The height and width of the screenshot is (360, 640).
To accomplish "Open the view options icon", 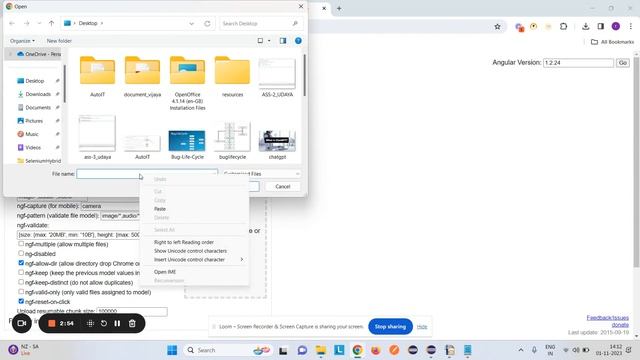I will [260, 41].
